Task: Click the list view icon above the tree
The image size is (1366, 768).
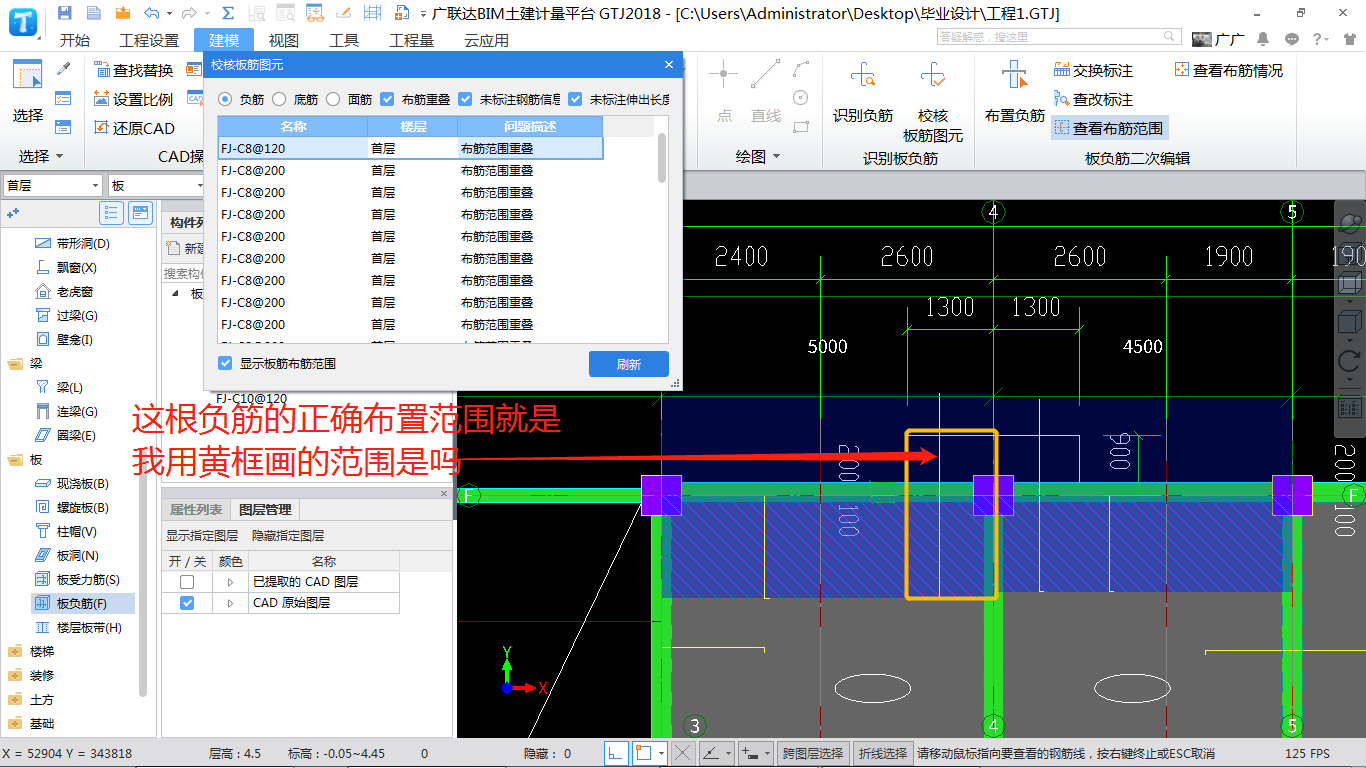Action: 111,213
